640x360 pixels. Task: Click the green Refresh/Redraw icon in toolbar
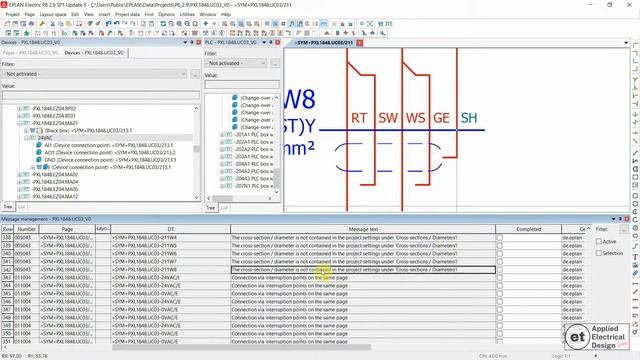[163, 24]
